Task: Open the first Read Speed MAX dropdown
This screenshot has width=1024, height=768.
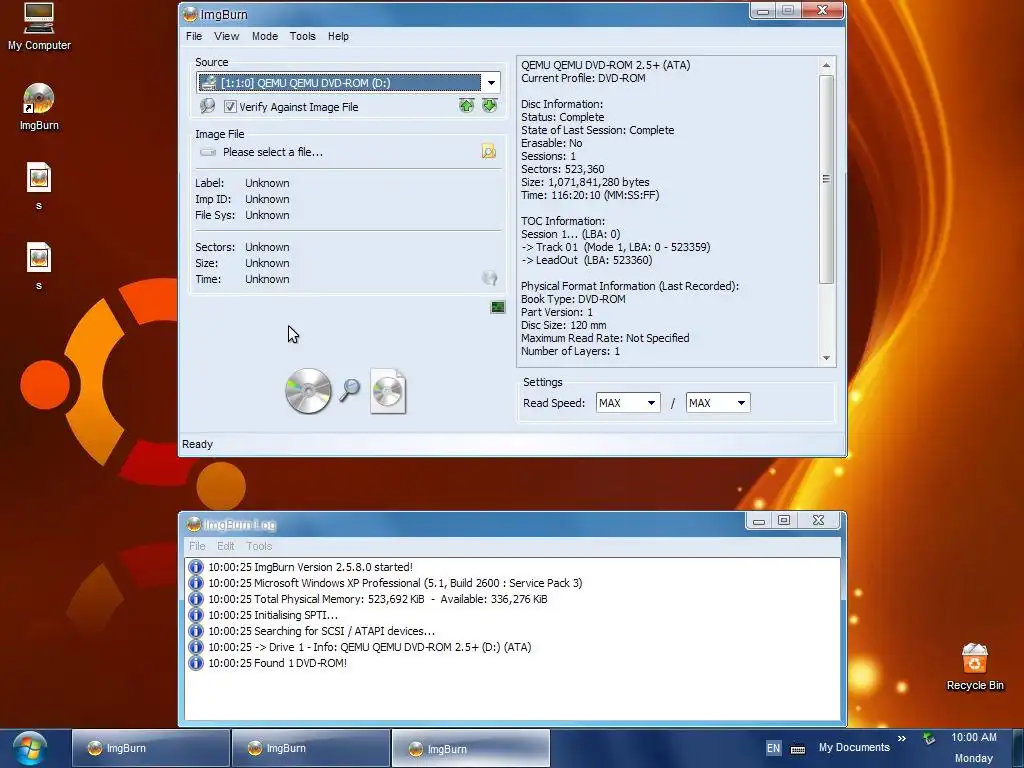Action: point(651,403)
